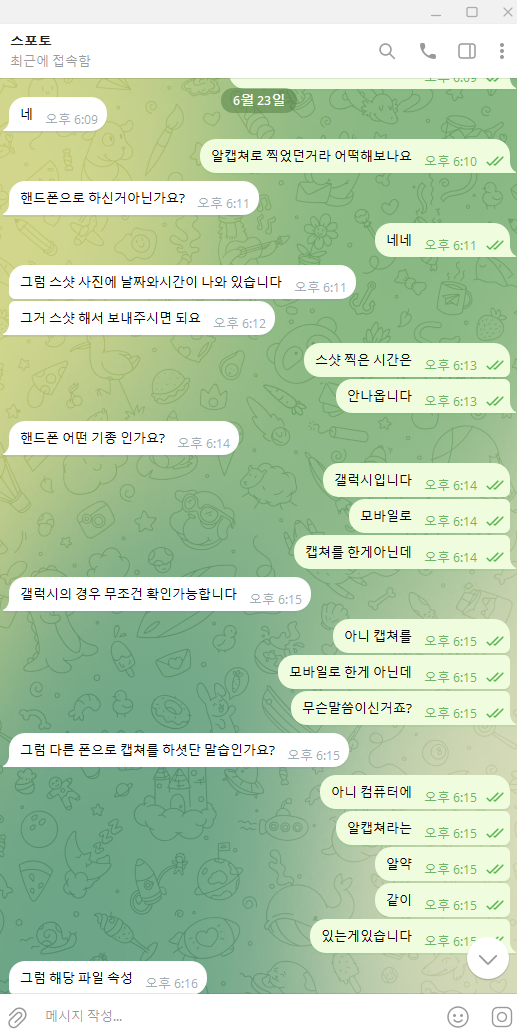Select message 핸드폰으로 하신거아닌가요?
Viewport: 517px width, 1033px height.
[x=132, y=198]
